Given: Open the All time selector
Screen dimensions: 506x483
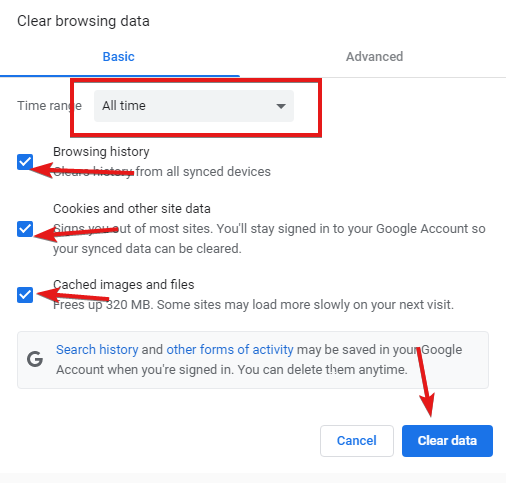Looking at the screenshot, I should (x=194, y=106).
